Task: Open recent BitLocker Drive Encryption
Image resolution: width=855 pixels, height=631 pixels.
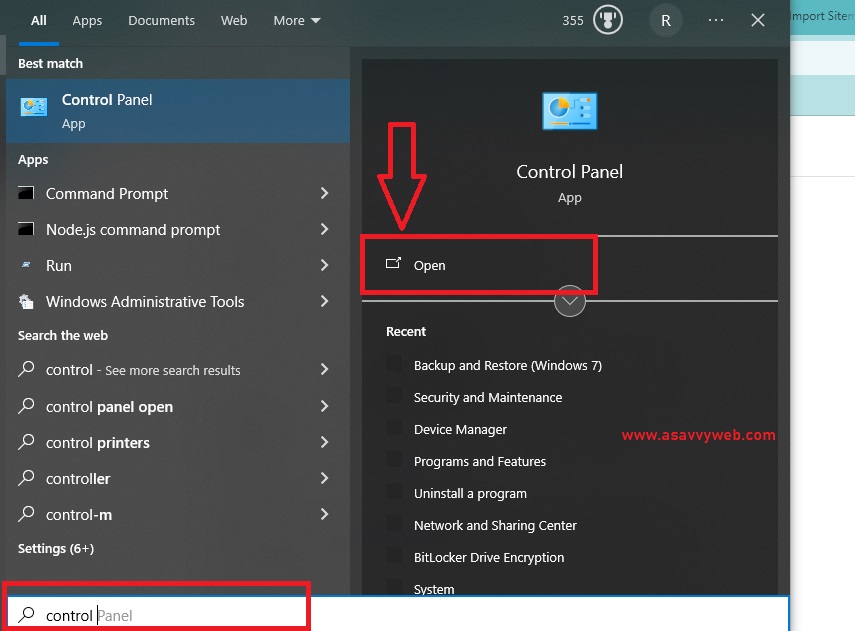Action: click(x=489, y=557)
